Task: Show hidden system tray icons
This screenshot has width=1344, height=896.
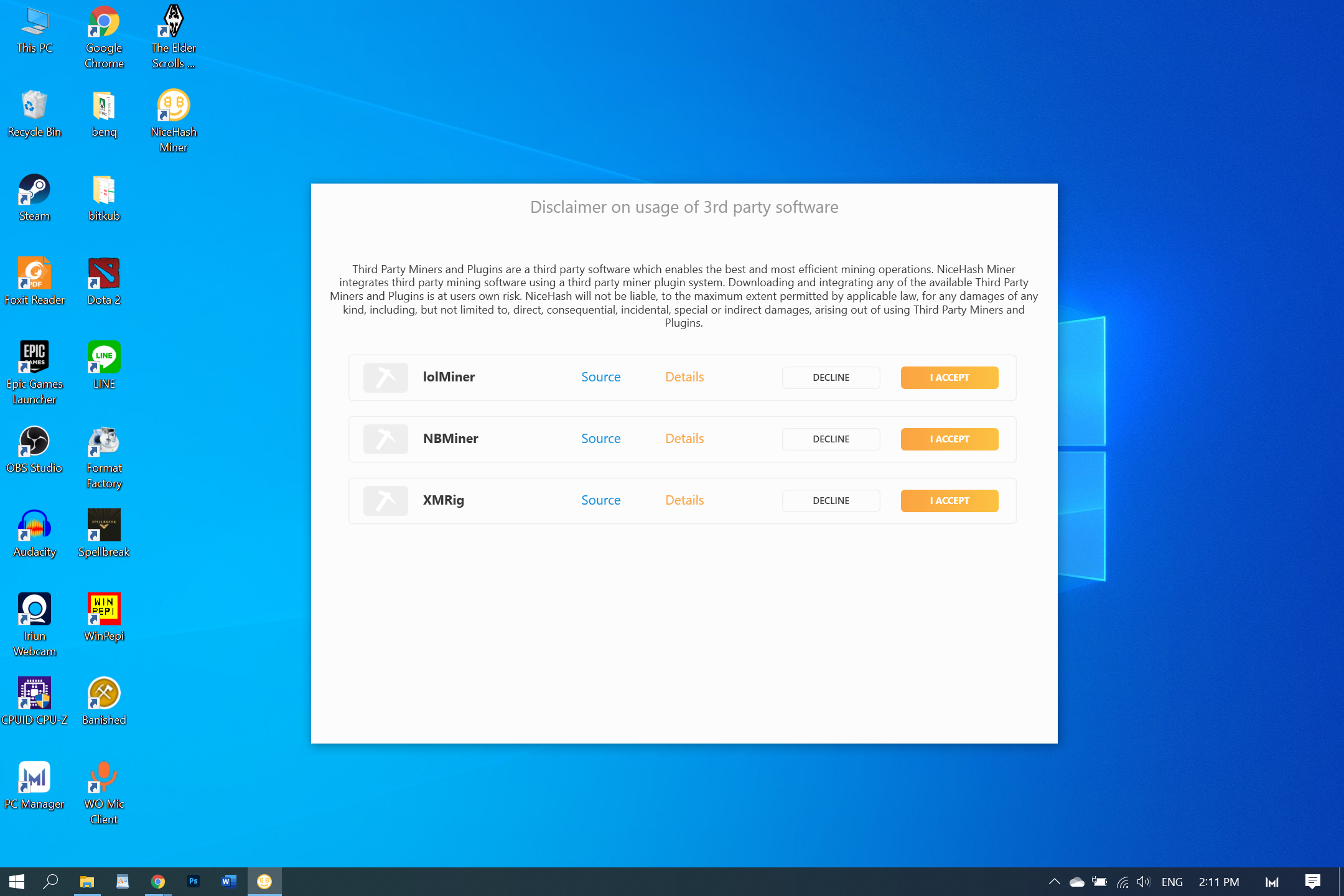Action: pyautogui.click(x=1054, y=882)
